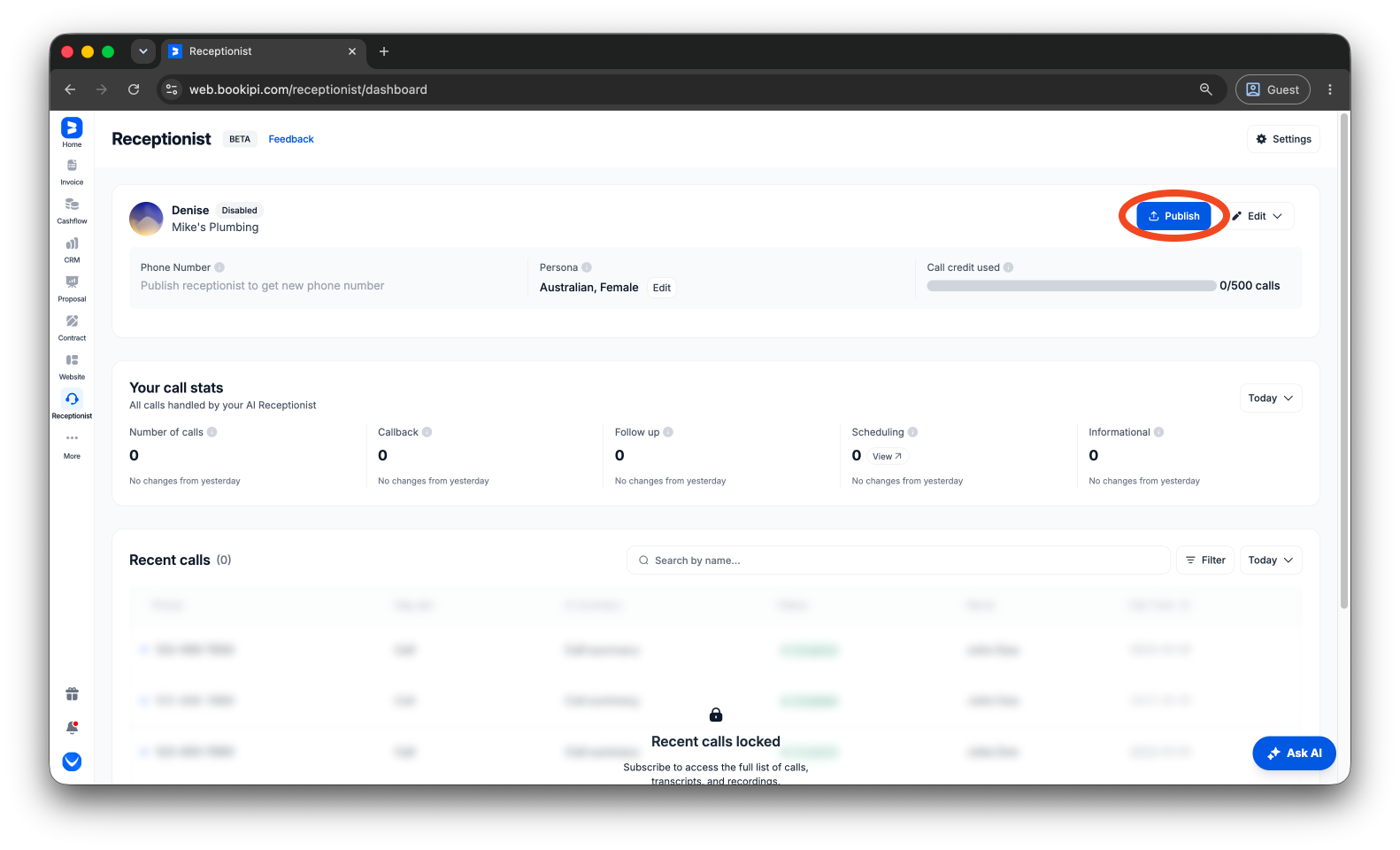Open receptionist Settings
This screenshot has width=1400, height=850.
pos(1283,139)
